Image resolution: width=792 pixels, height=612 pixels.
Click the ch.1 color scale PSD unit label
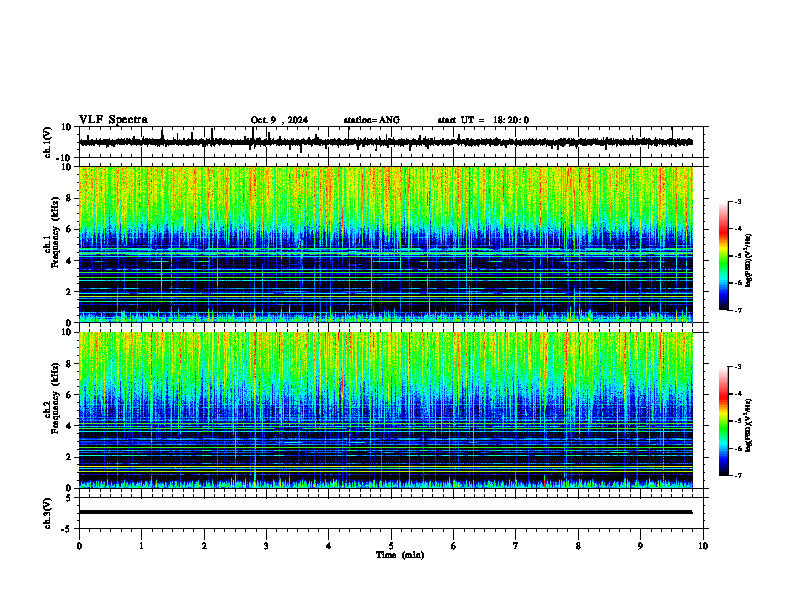tap(749, 261)
